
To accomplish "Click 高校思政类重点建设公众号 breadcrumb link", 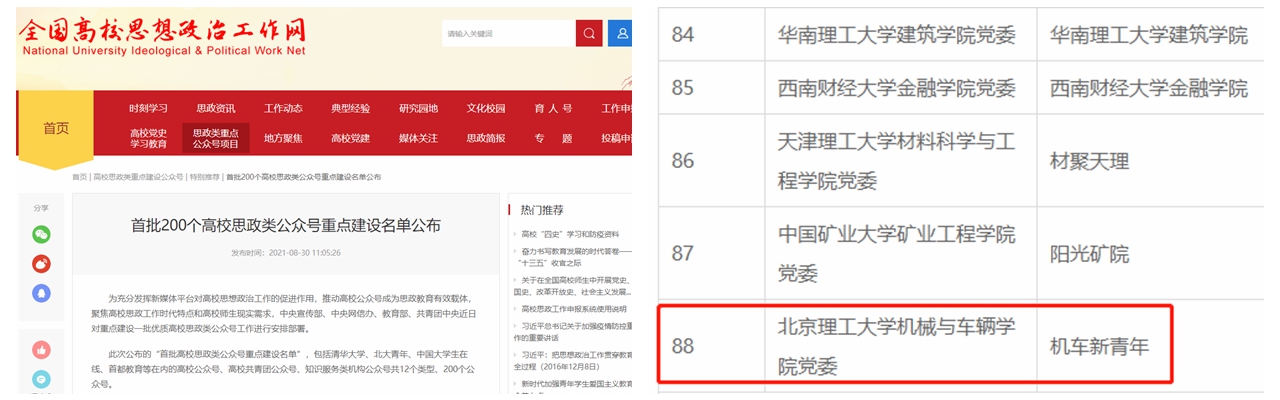I will [138, 177].
